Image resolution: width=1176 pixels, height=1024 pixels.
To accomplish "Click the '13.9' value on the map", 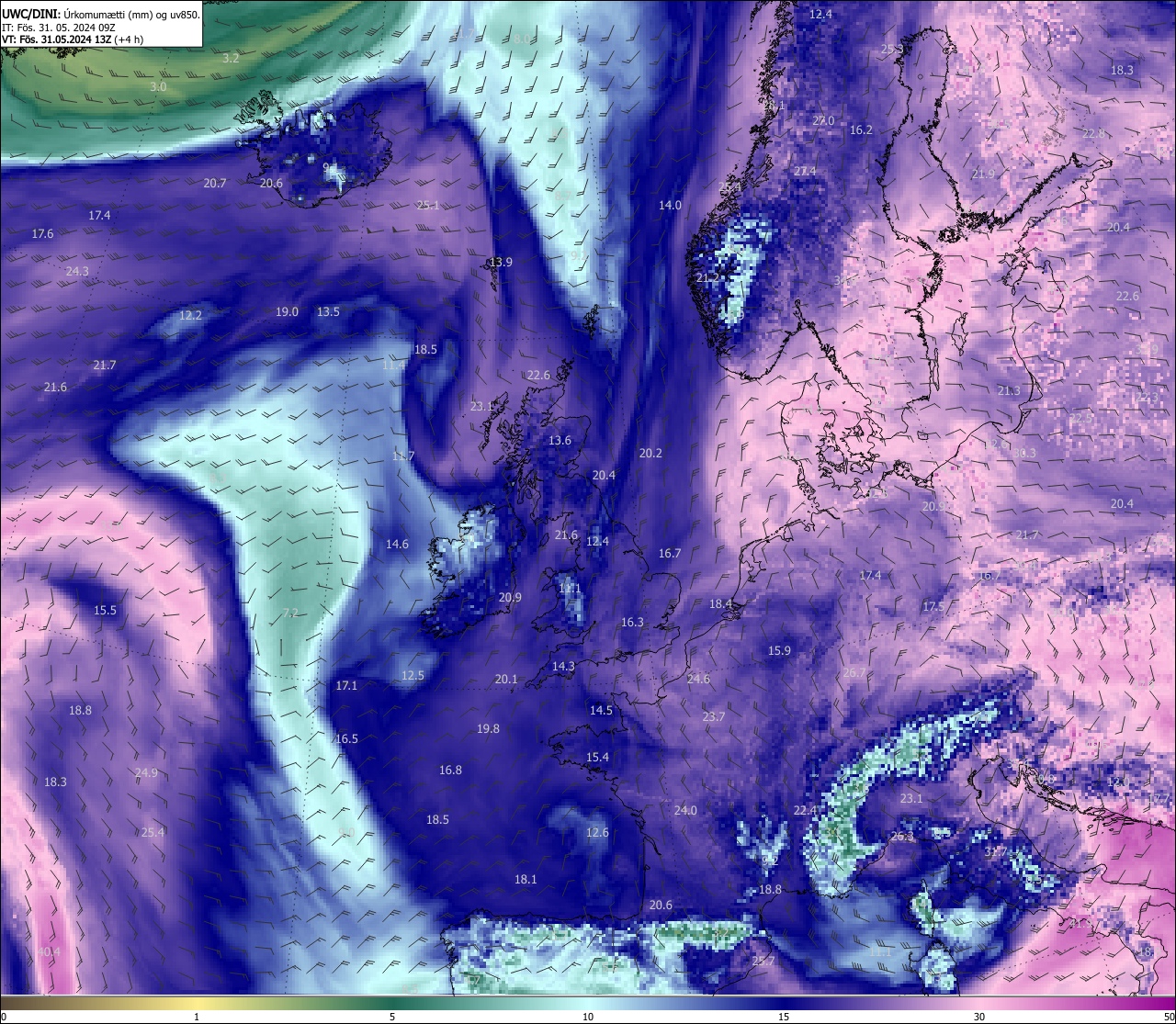I will tap(501, 262).
